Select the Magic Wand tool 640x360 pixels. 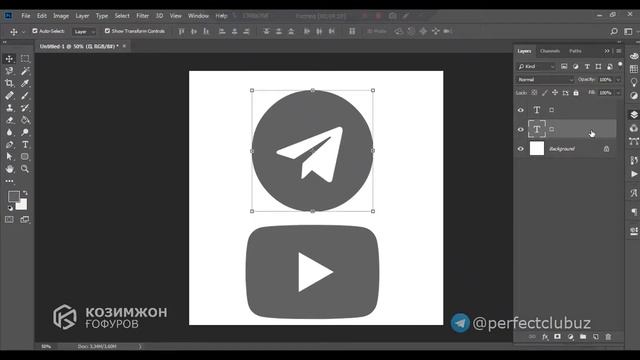25,71
